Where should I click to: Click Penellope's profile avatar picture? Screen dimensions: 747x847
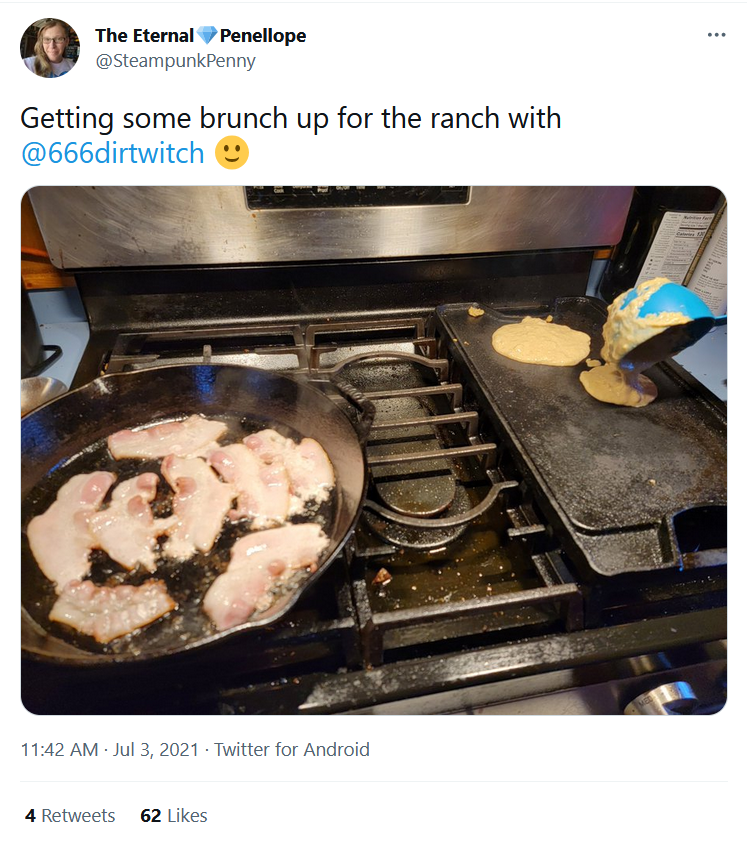click(50, 48)
